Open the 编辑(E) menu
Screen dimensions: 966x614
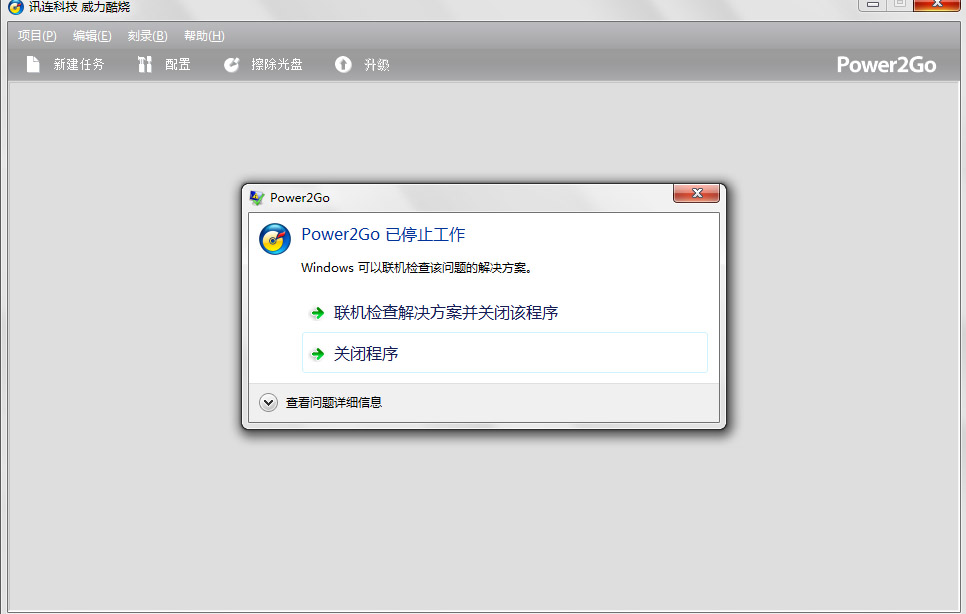click(x=92, y=36)
